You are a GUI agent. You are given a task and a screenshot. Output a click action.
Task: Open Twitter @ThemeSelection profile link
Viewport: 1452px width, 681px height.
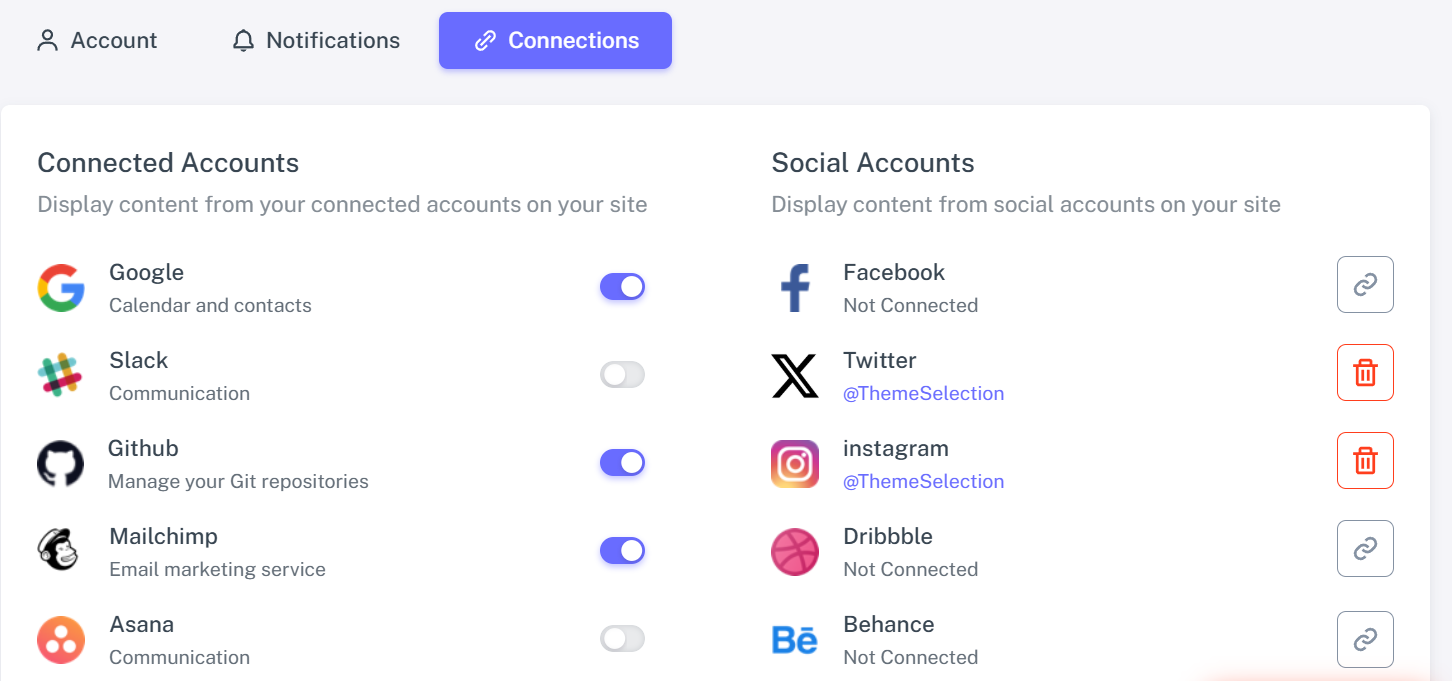[x=923, y=394]
